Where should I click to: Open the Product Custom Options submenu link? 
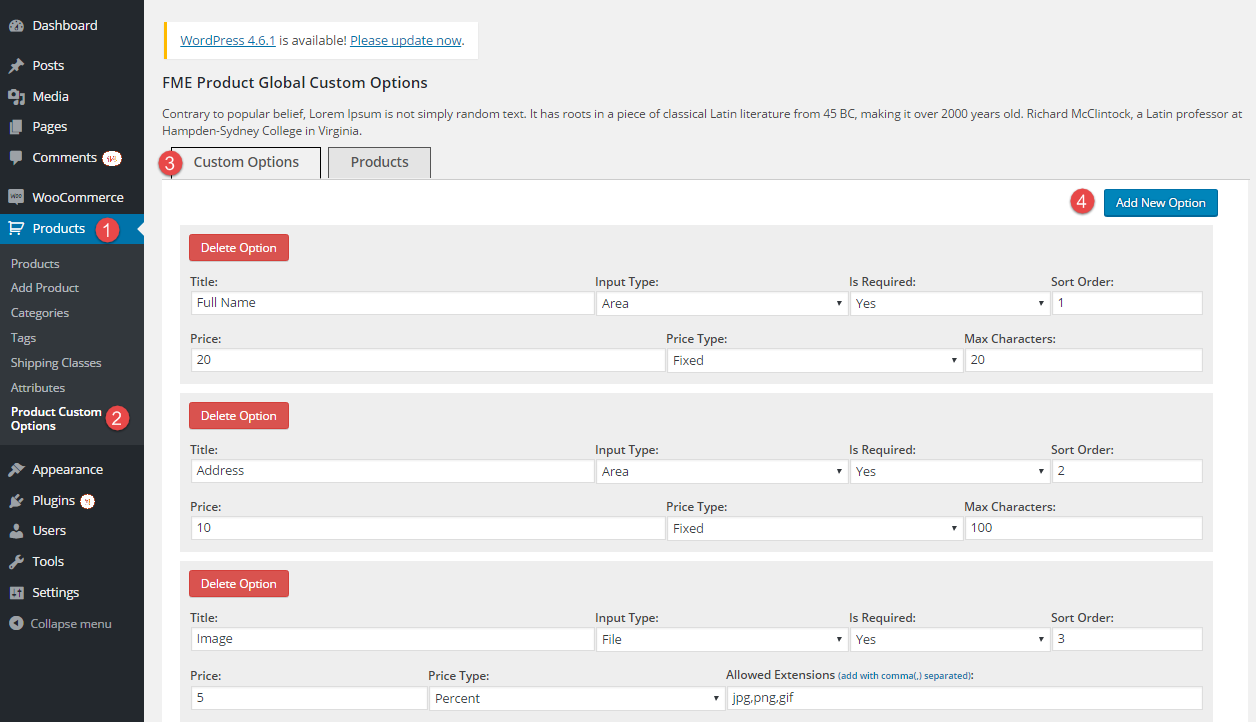[56, 419]
